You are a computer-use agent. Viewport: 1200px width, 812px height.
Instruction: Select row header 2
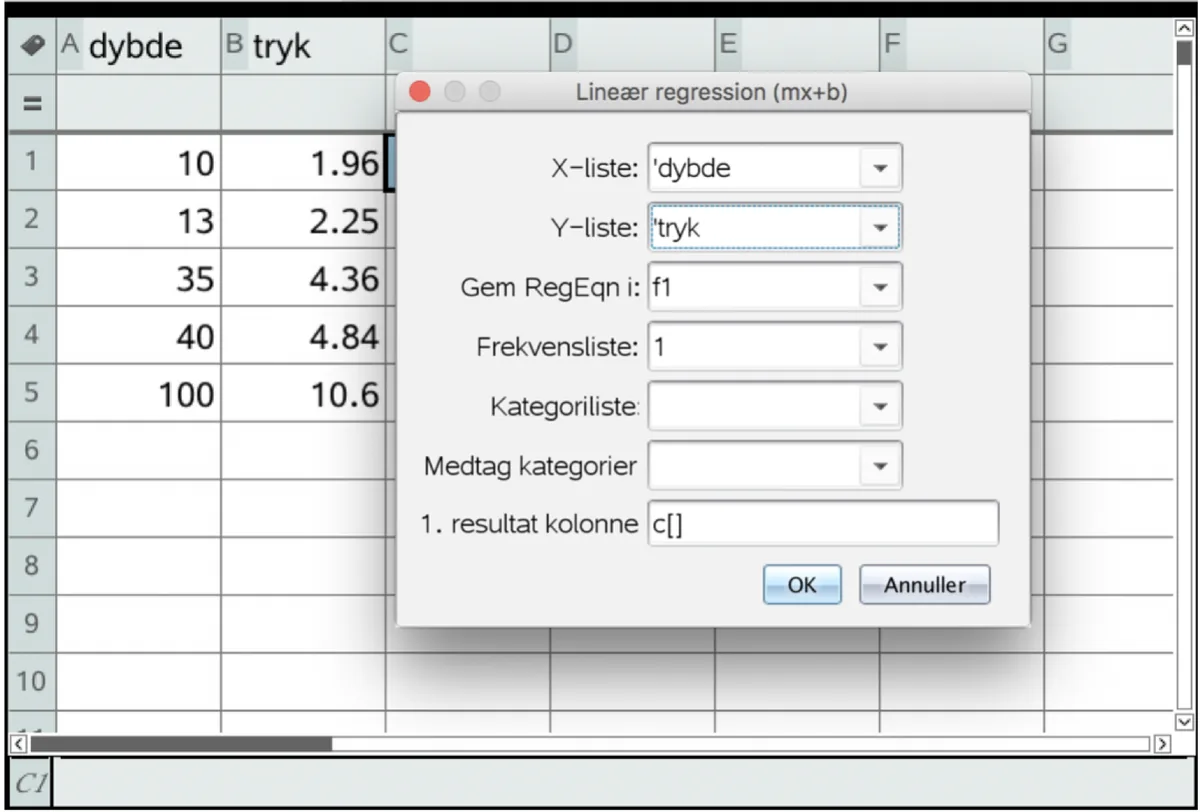30,220
